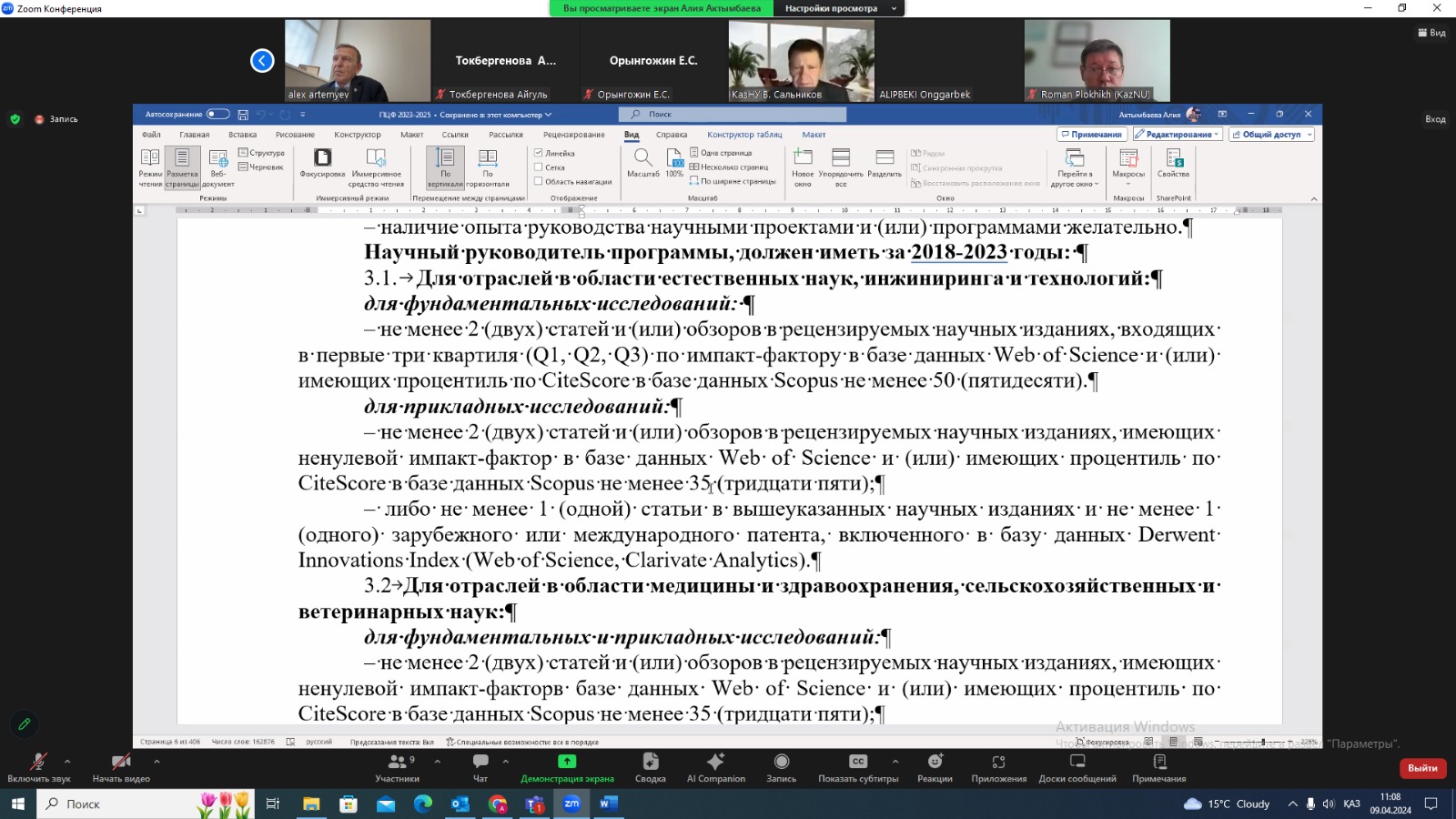1456x819 pixels.
Task: Enable Navigation Pane (Область навигации) checkbox
Action: point(538,181)
